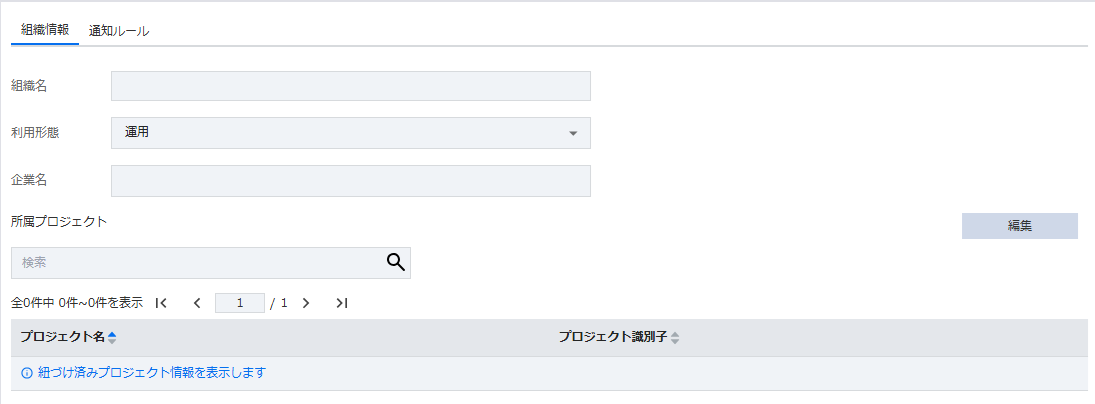The image size is (1095, 404).
Task: Click the プロジェクト識別子 column header text
Action: pyautogui.click(x=613, y=338)
